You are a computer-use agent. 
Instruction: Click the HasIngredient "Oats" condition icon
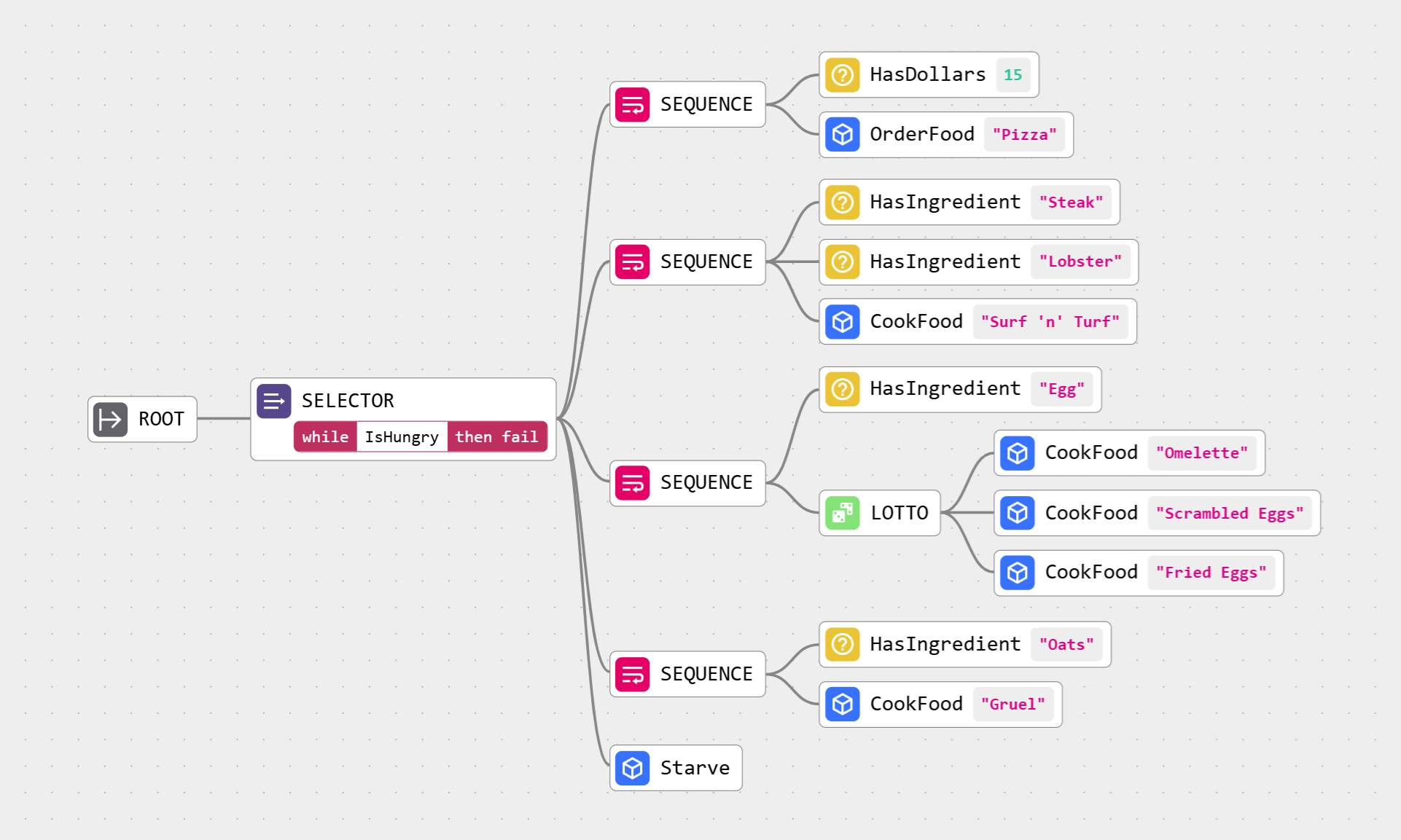pos(842,645)
